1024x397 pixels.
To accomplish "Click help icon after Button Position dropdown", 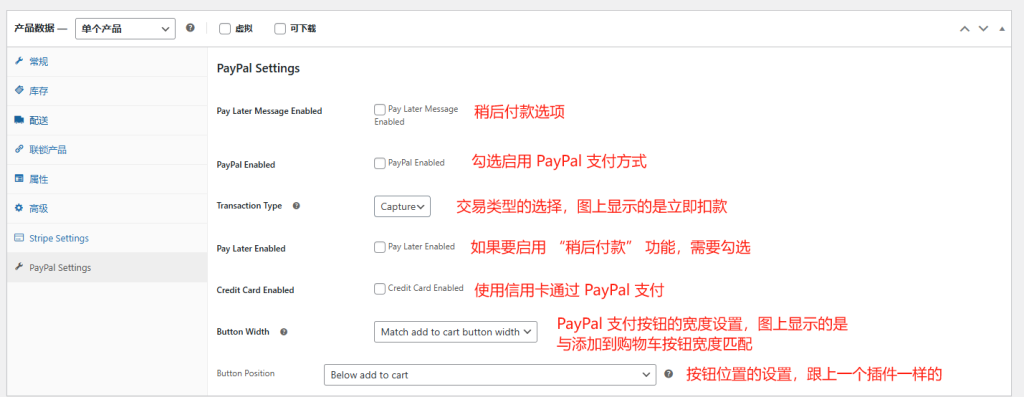I will coord(669,374).
